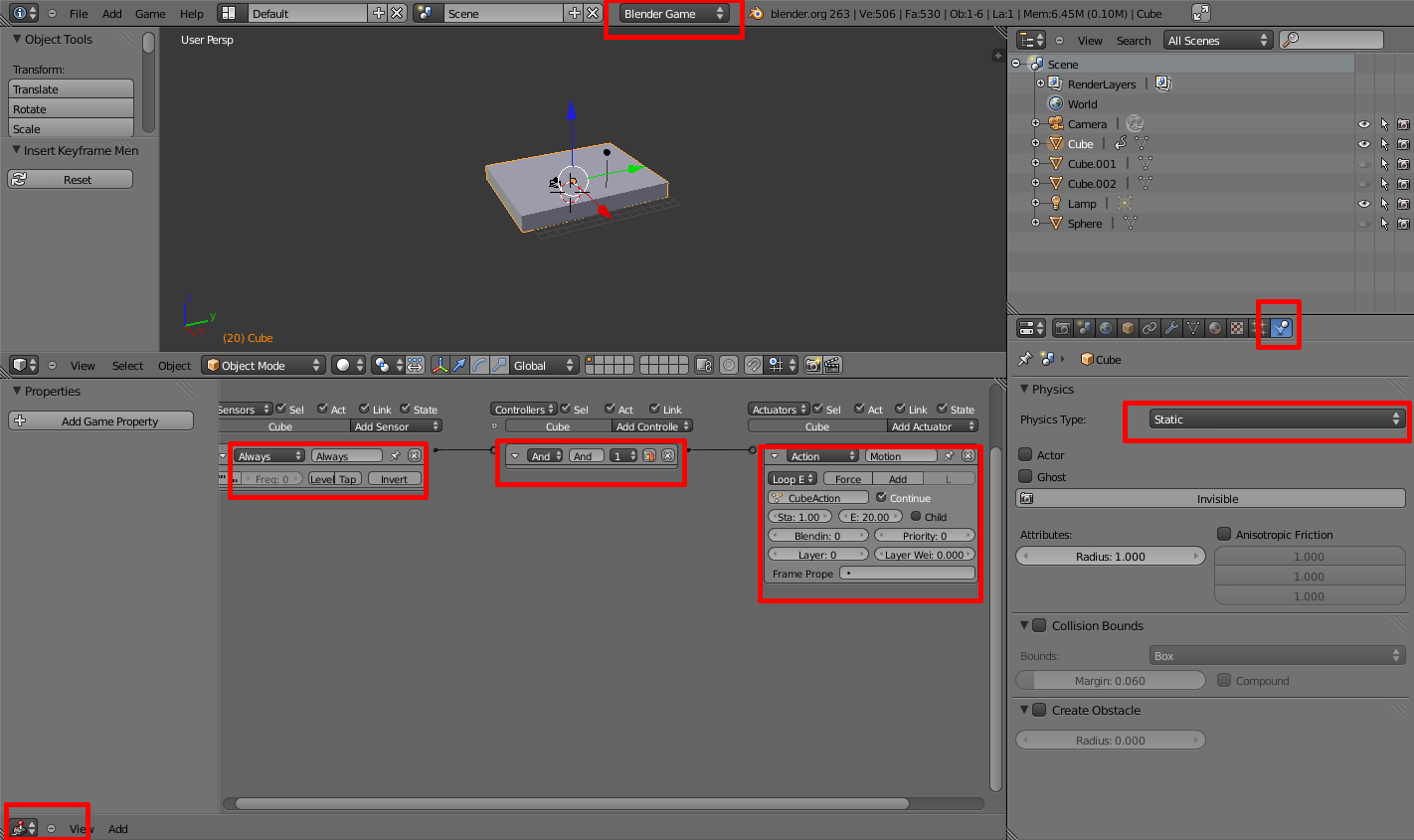Select the translate manipulator arrow icon
This screenshot has width=1414, height=840.
[x=459, y=365]
